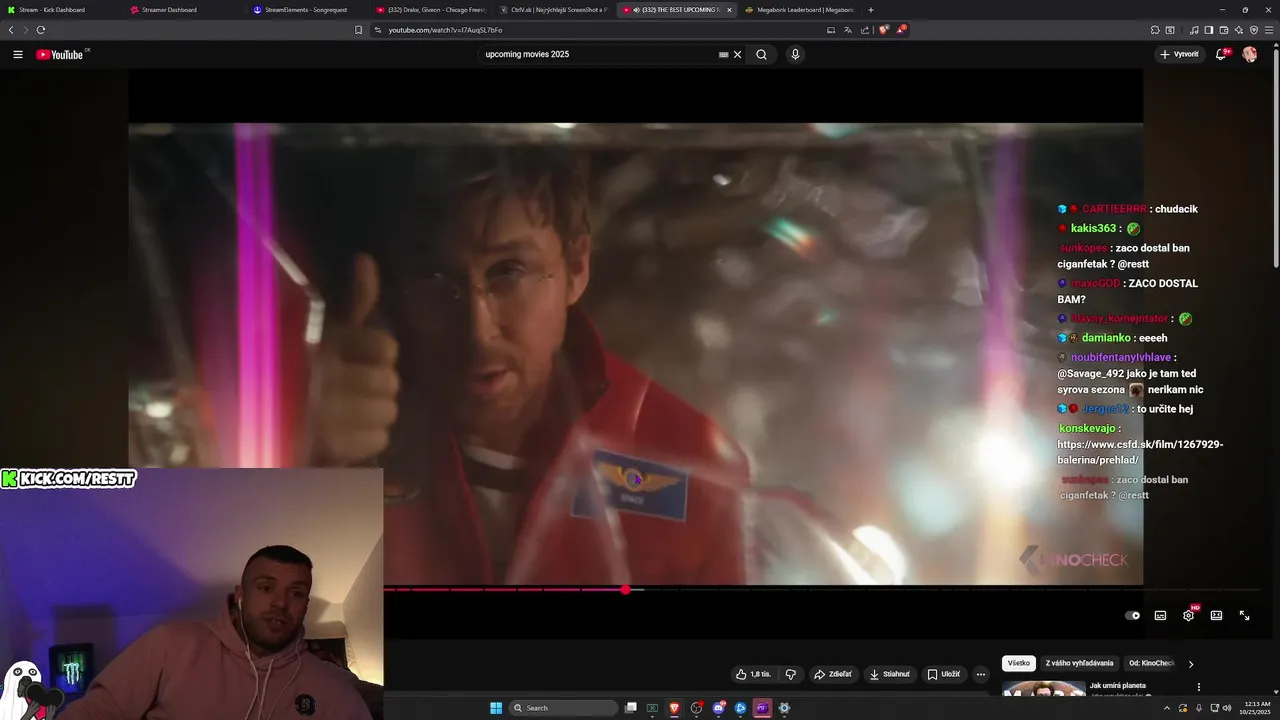
Task: Open more actions ellipsis under video
Action: [981, 674]
